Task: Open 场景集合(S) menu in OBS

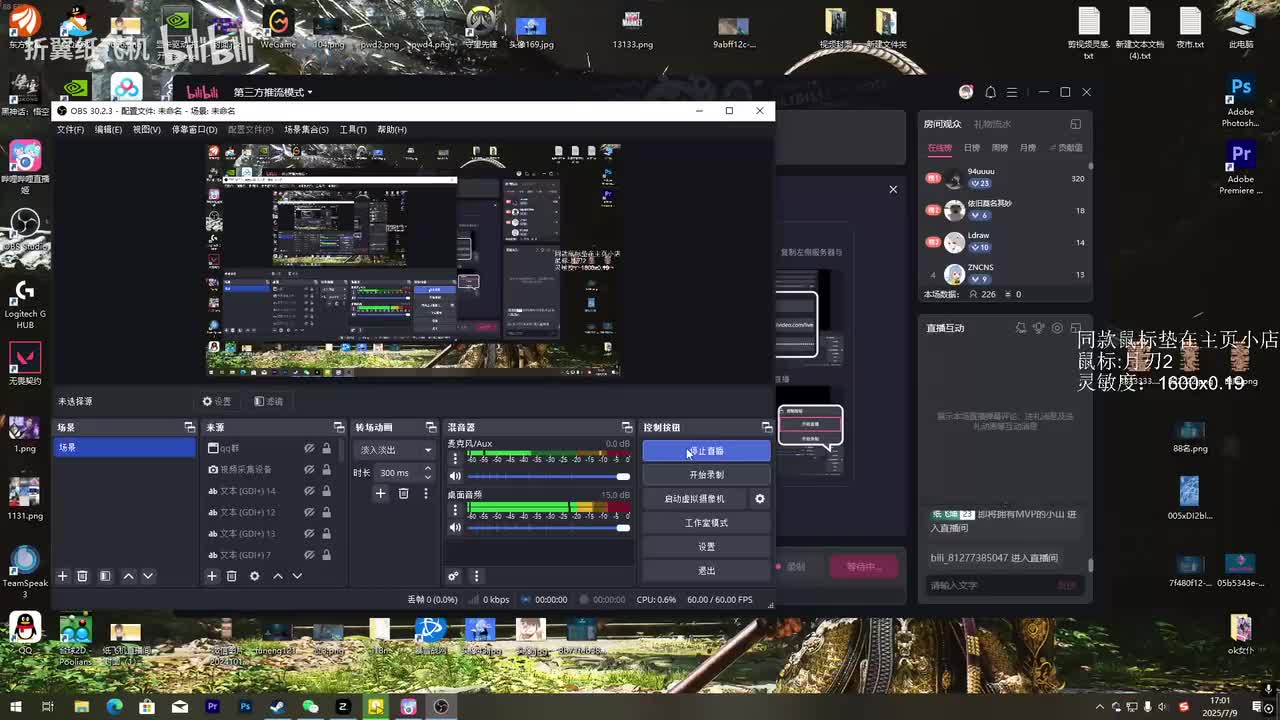Action: [306, 129]
